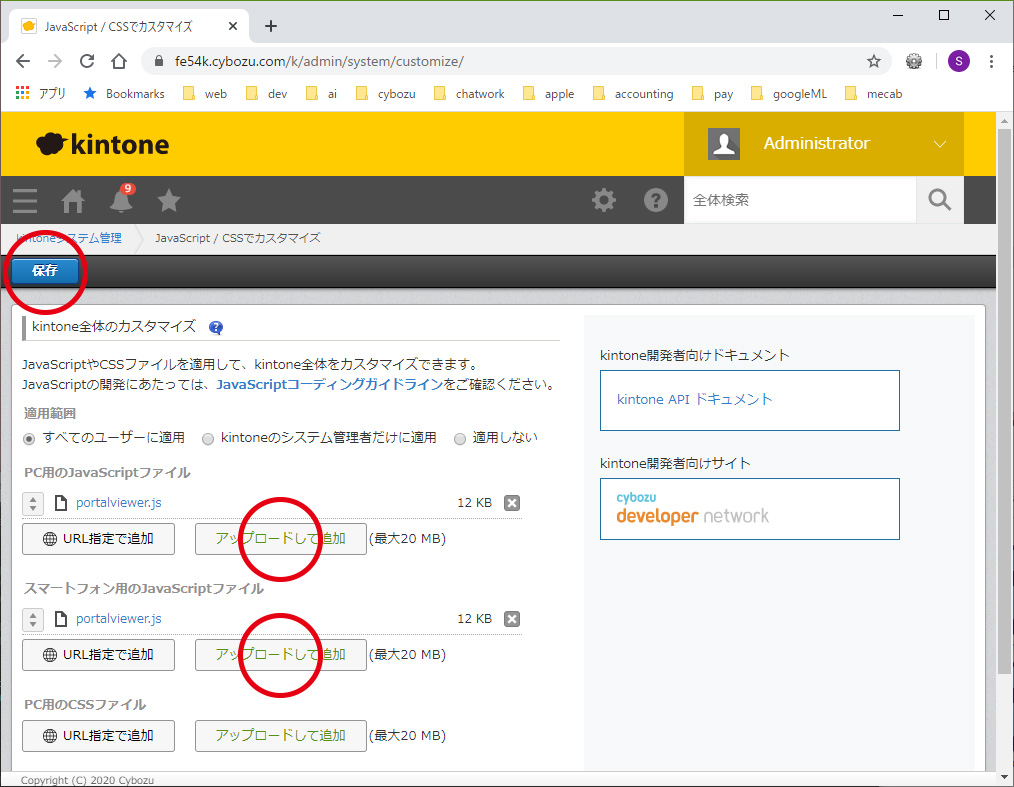Image resolution: width=1014 pixels, height=787 pixels.
Task: Reload the page with refresh icon
Action: point(87,61)
